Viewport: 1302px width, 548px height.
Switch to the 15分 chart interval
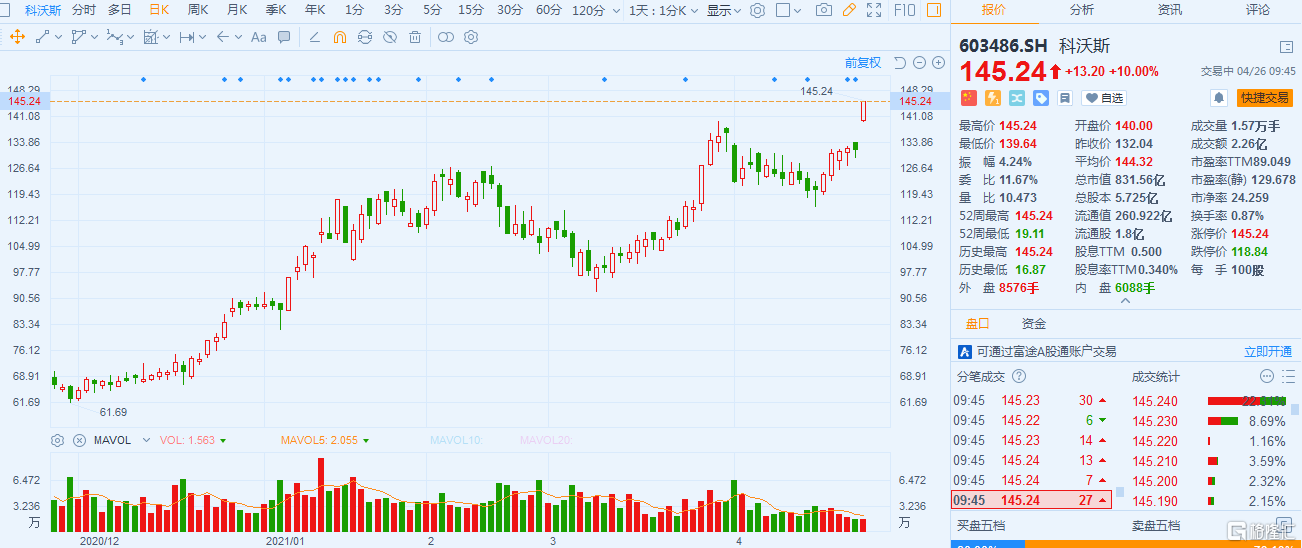[470, 10]
